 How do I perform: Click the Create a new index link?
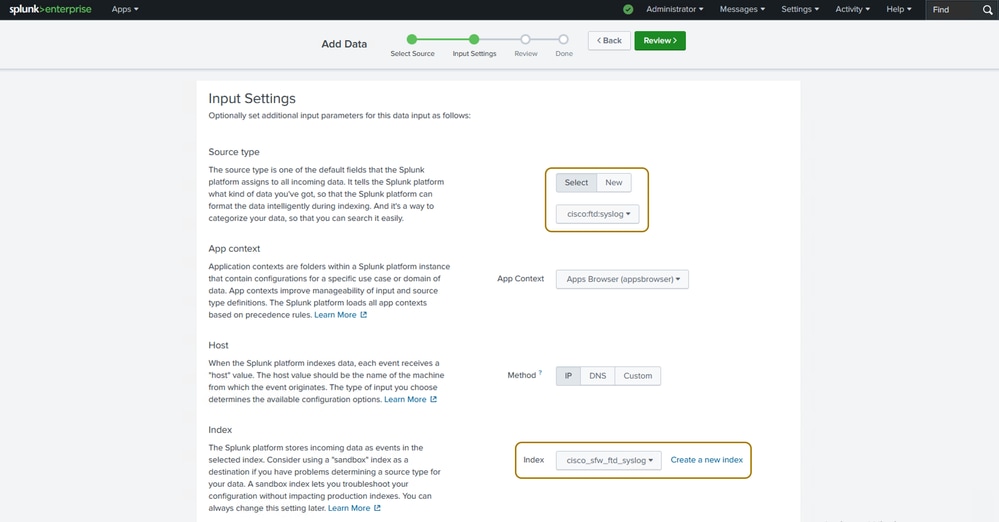[x=707, y=460]
